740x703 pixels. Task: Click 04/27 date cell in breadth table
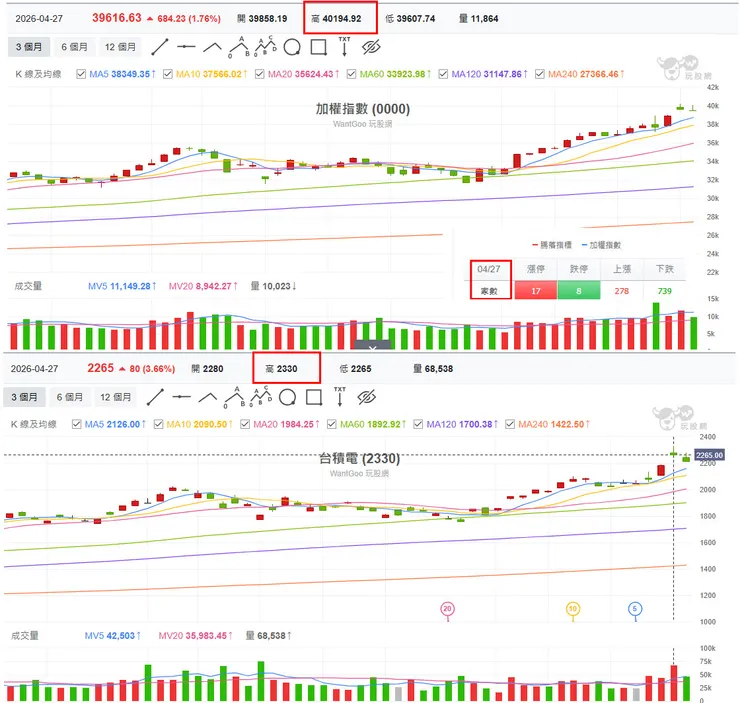(x=488, y=269)
